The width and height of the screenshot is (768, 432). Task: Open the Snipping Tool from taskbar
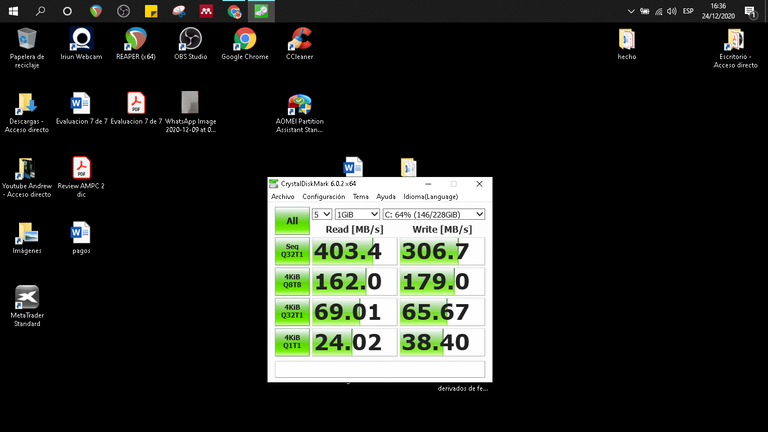pyautogui.click(x=179, y=11)
